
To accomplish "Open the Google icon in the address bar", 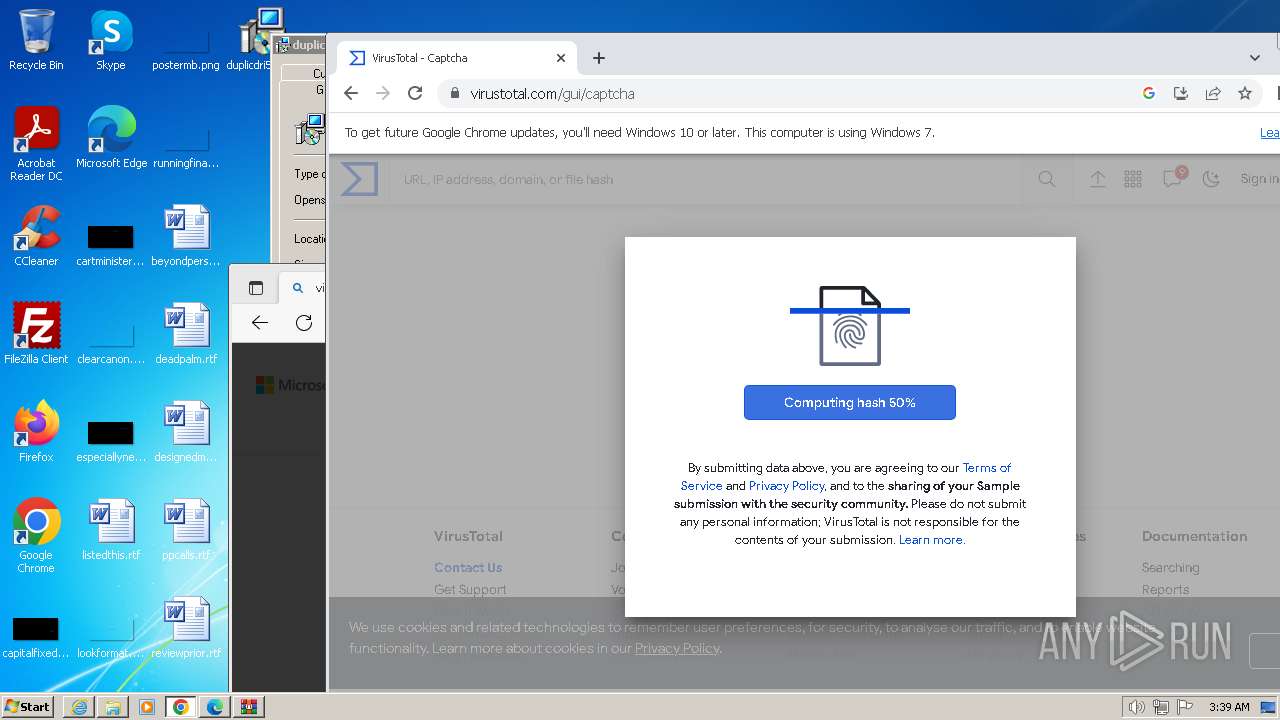I will coord(1149,93).
